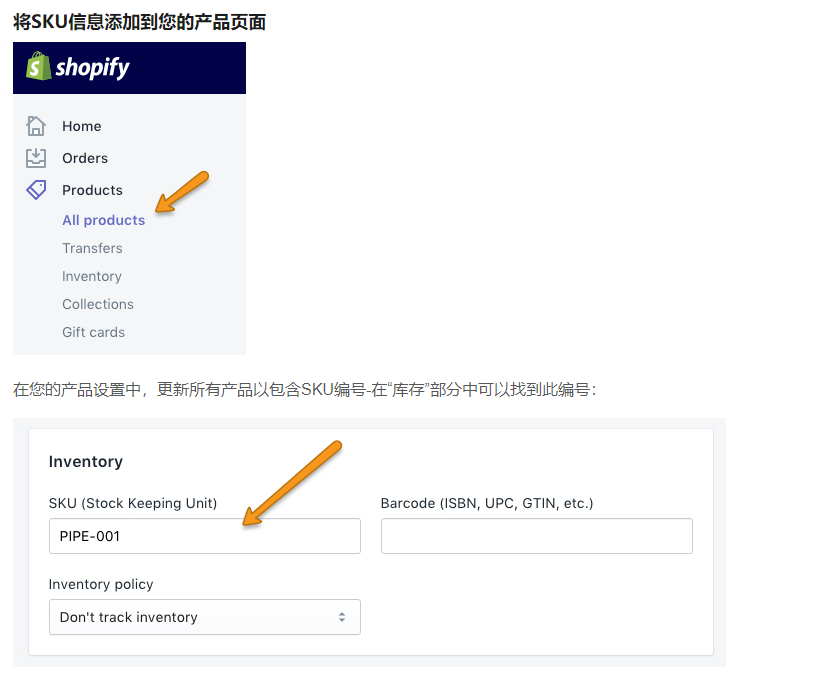Image resolution: width=831 pixels, height=673 pixels.
Task: Focus the empty Barcode input field
Action: 536,536
